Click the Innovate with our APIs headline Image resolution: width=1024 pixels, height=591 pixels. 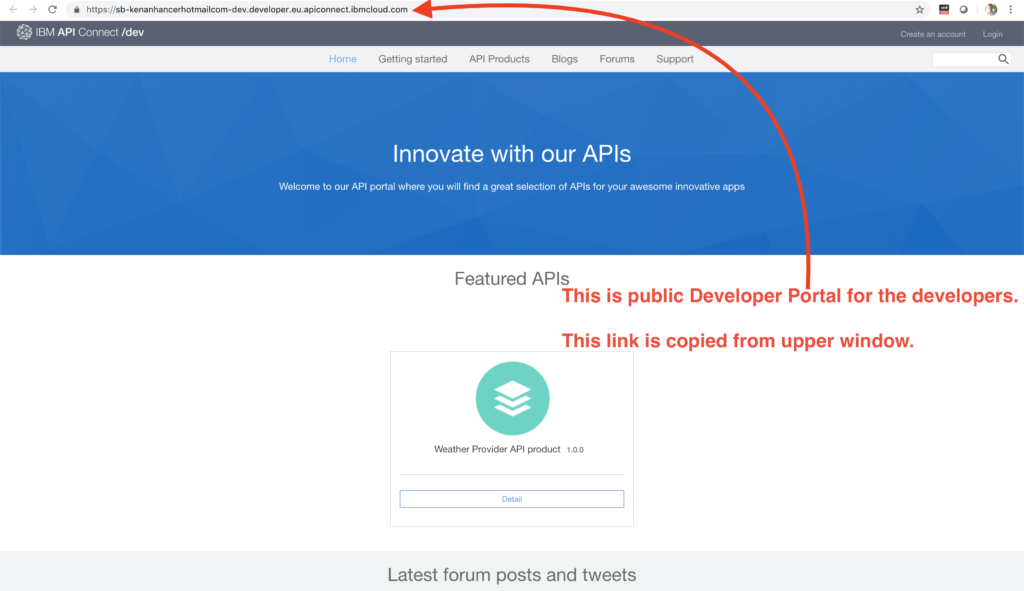[x=512, y=153]
